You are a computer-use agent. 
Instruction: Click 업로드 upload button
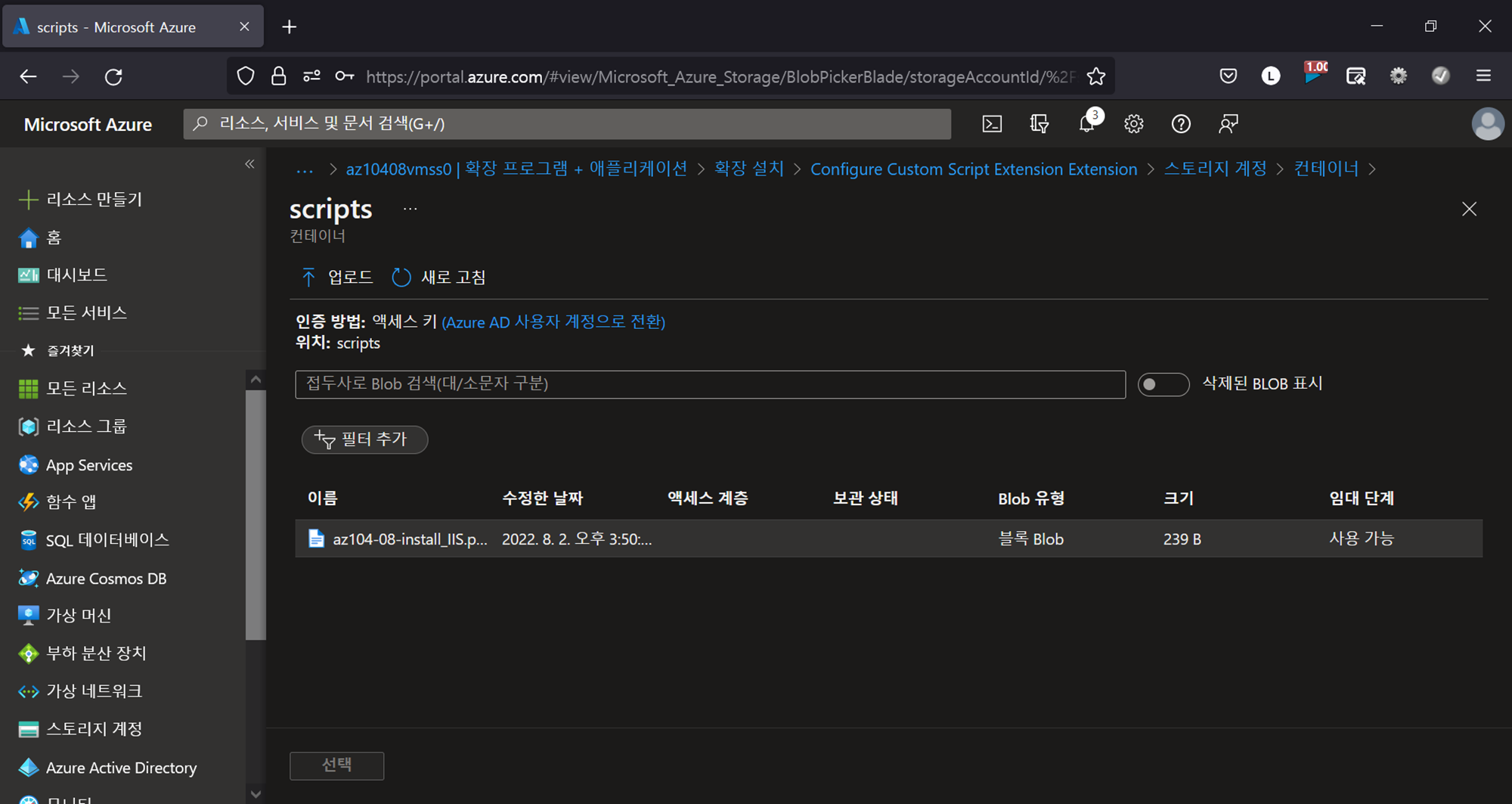tap(337, 277)
